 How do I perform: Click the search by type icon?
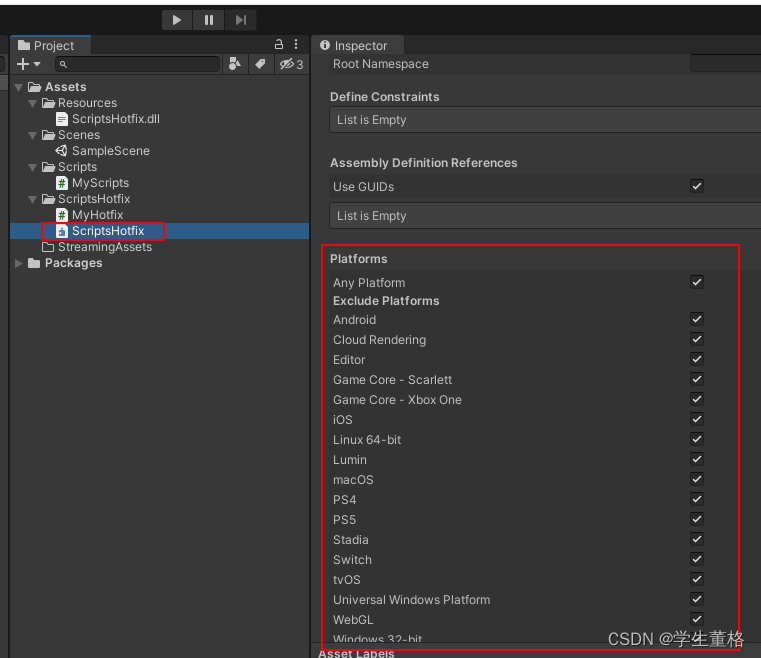[x=235, y=64]
